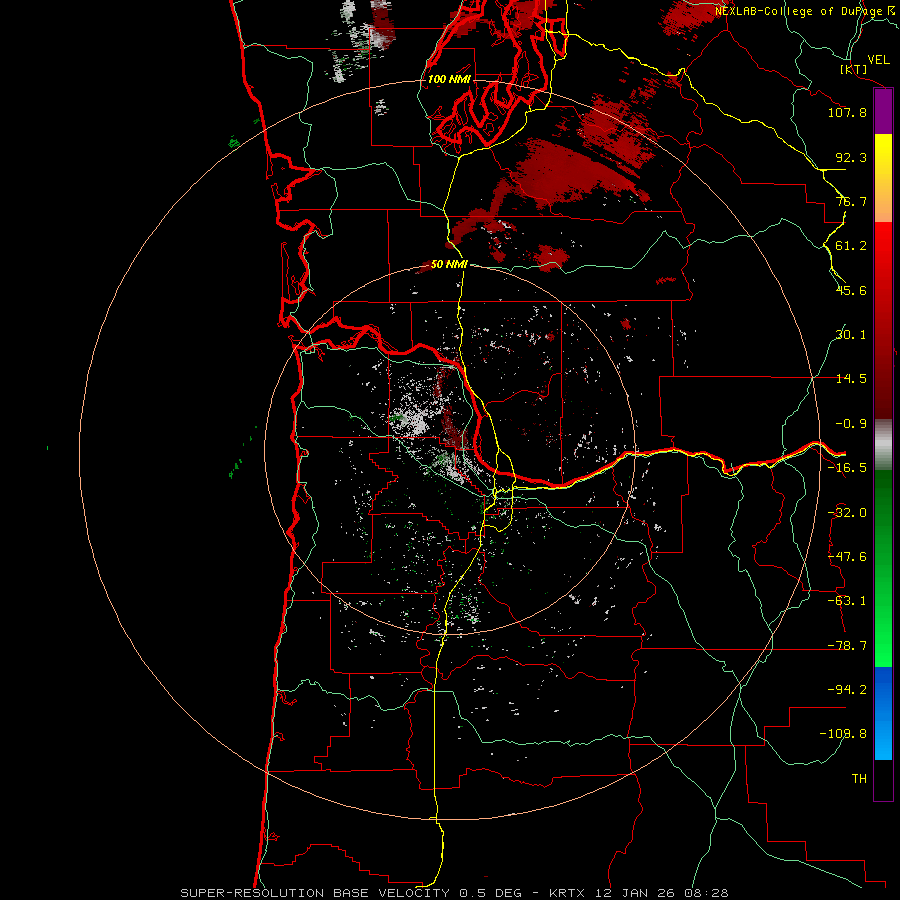
Task: Click the TH label on the legend
Action: click(x=859, y=779)
